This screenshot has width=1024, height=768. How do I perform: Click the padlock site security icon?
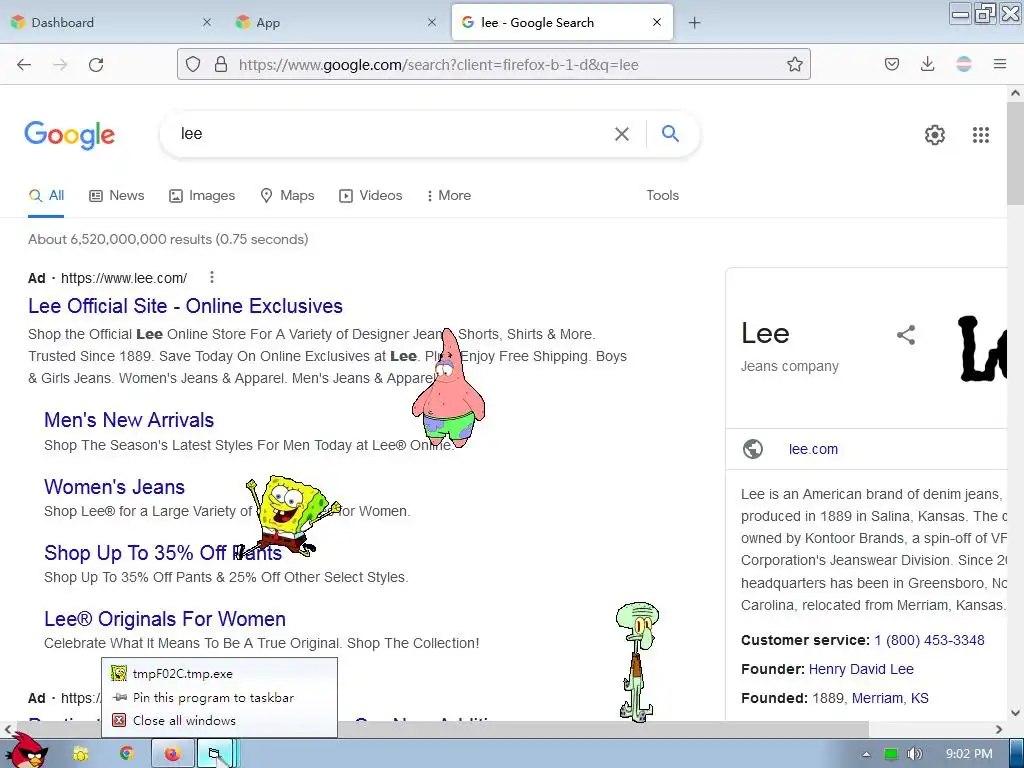(x=221, y=64)
